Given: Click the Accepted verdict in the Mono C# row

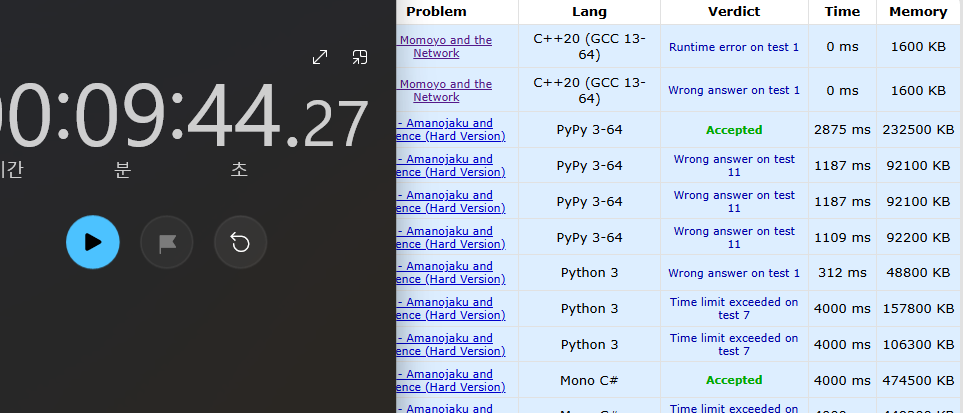Looking at the screenshot, I should click(734, 380).
